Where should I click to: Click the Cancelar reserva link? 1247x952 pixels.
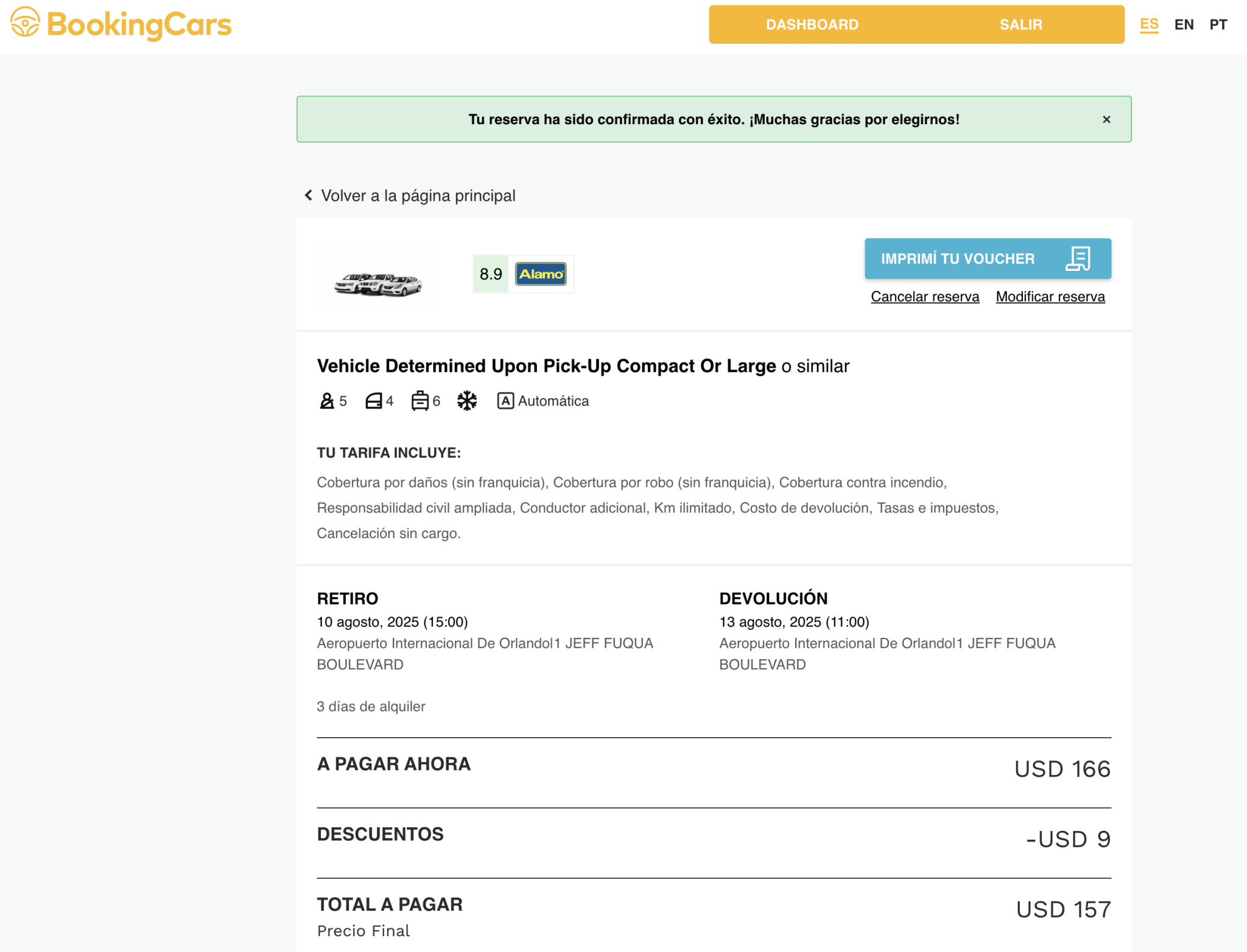(924, 296)
